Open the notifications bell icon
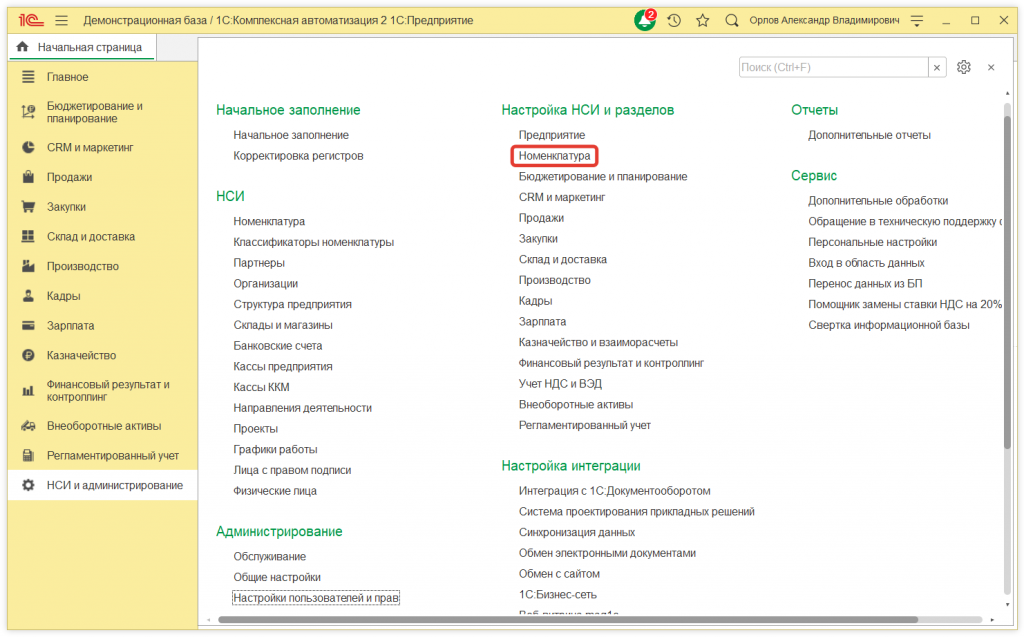This screenshot has height=637, width=1024. [645, 20]
